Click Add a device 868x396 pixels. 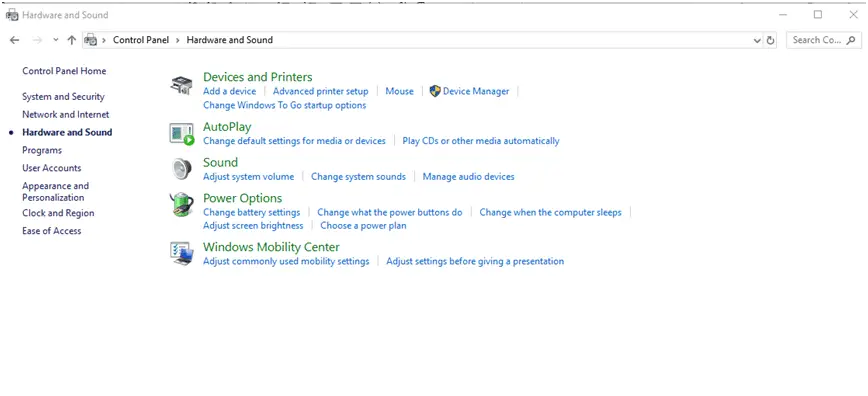(230, 91)
